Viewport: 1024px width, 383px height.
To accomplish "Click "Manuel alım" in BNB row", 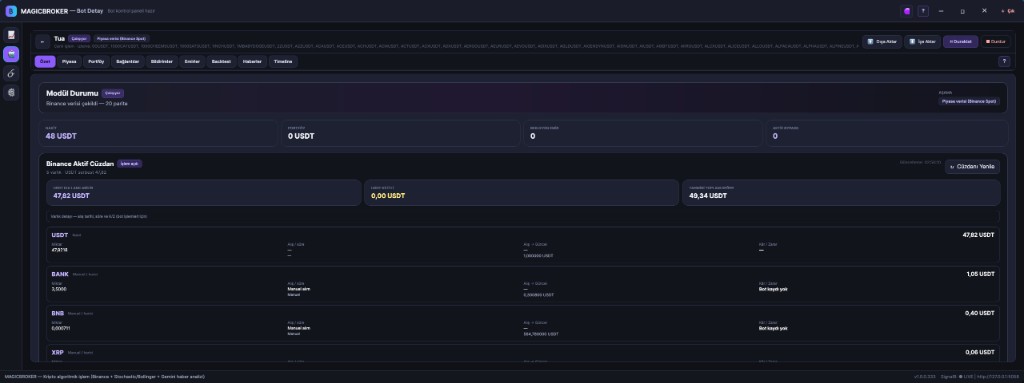I will (298, 328).
